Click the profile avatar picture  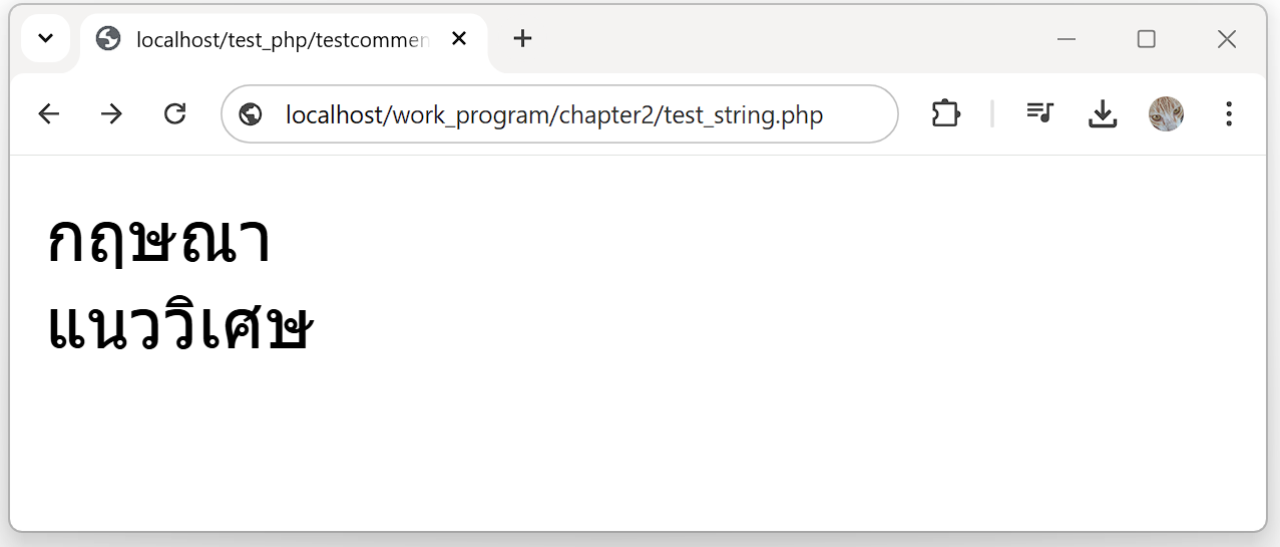pyautogui.click(x=1166, y=114)
